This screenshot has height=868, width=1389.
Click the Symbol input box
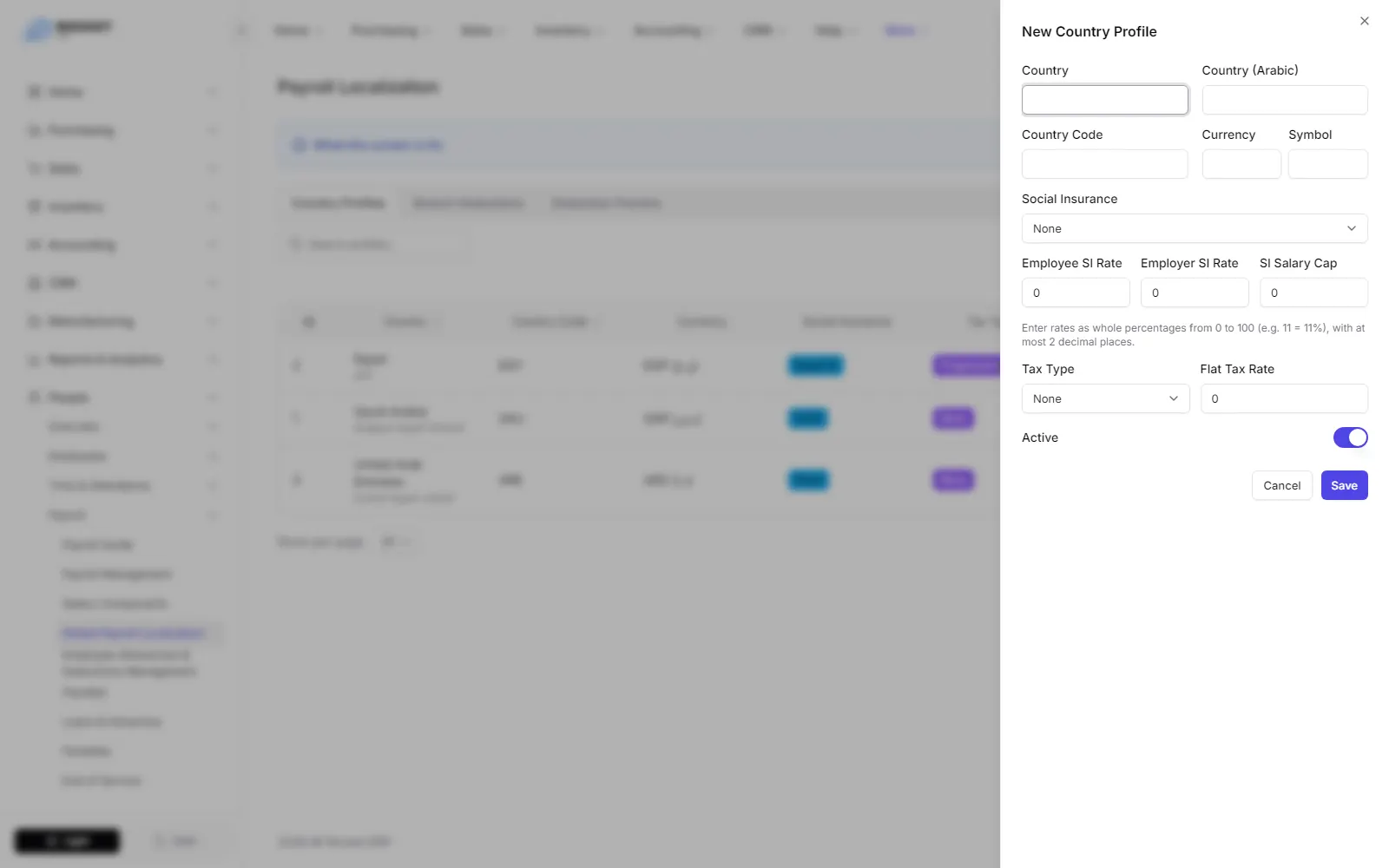pos(1328,164)
